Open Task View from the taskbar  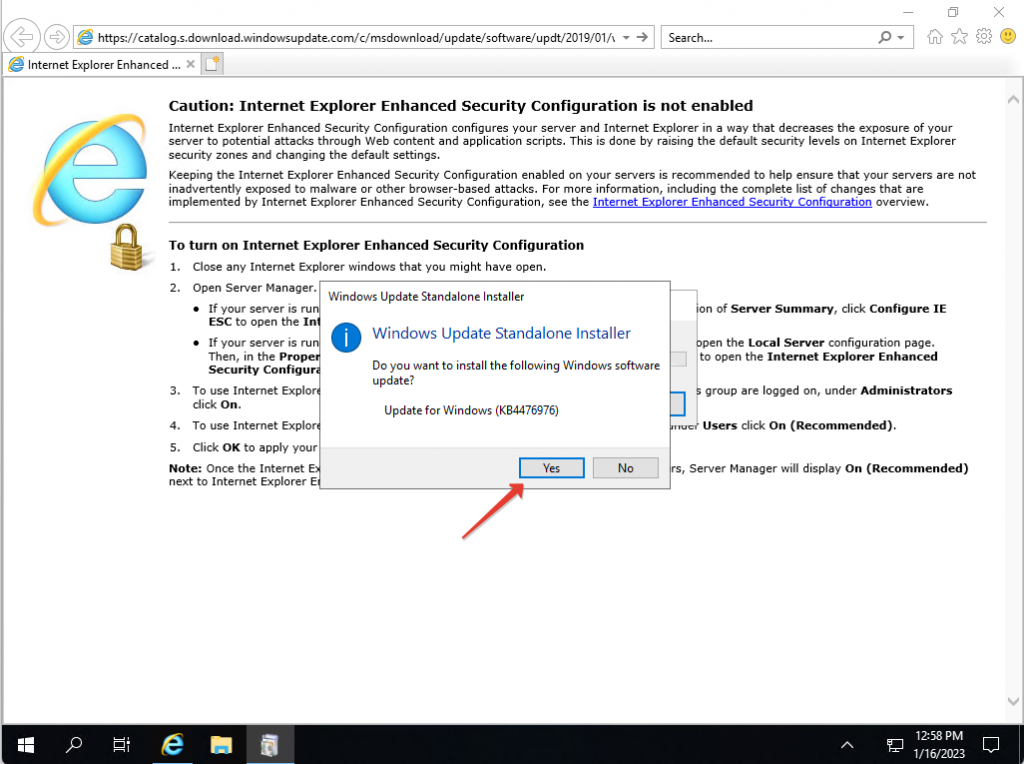coord(121,744)
